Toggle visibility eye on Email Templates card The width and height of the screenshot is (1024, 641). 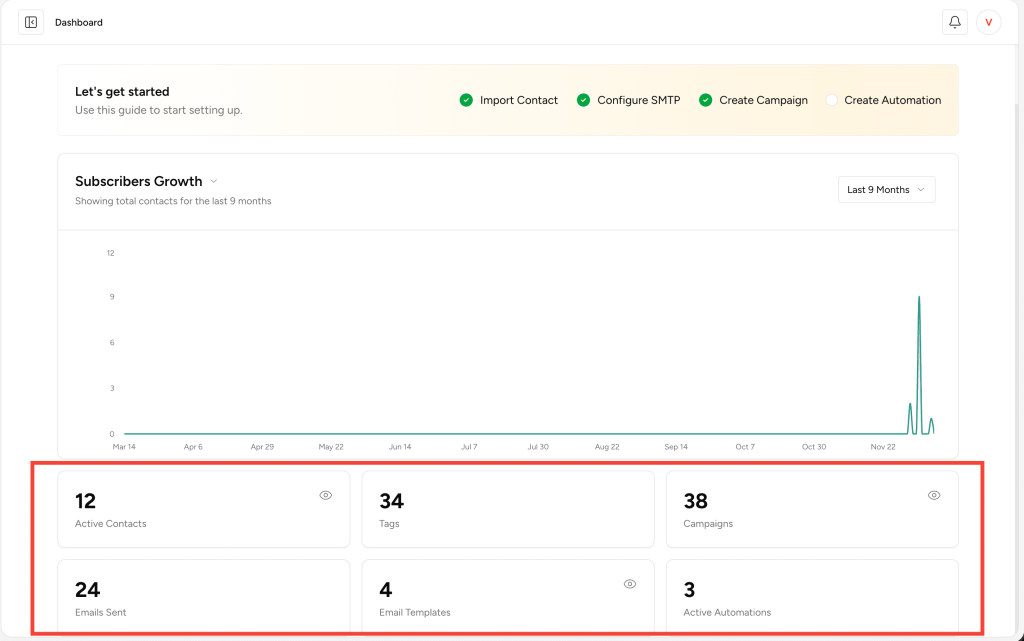tap(630, 584)
